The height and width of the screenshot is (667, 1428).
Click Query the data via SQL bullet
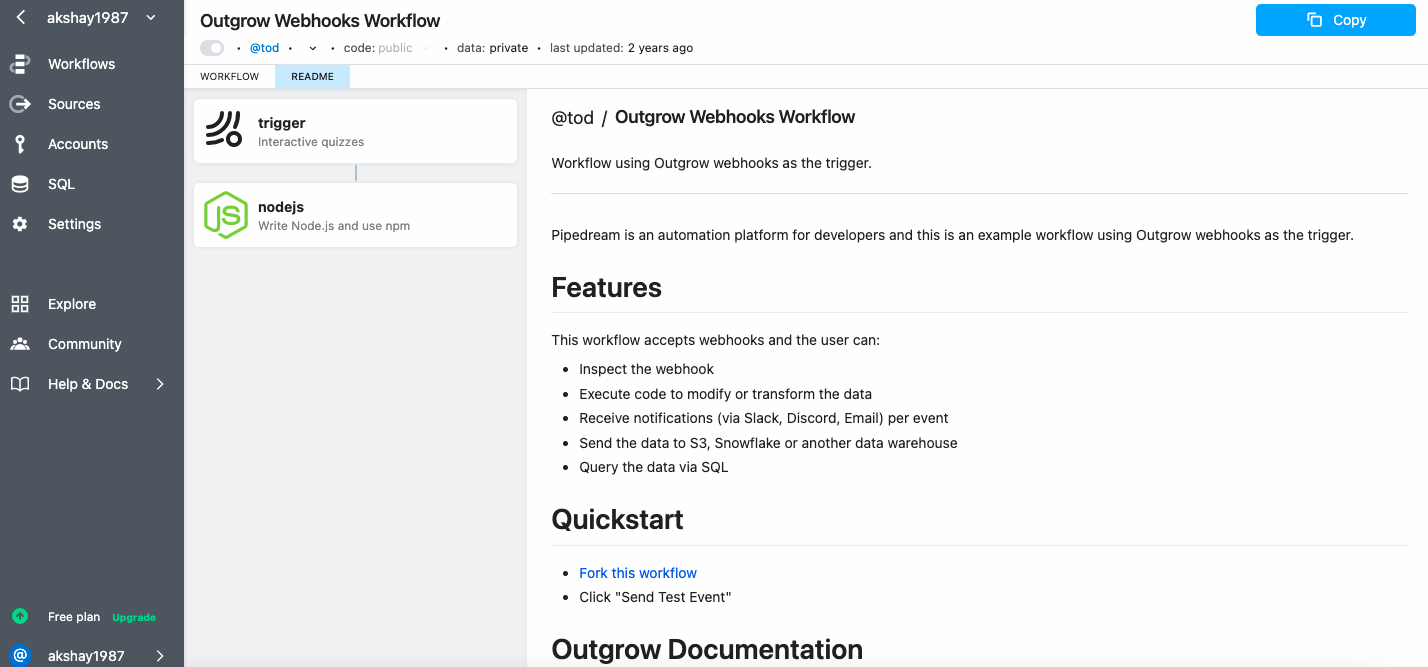[x=654, y=467]
